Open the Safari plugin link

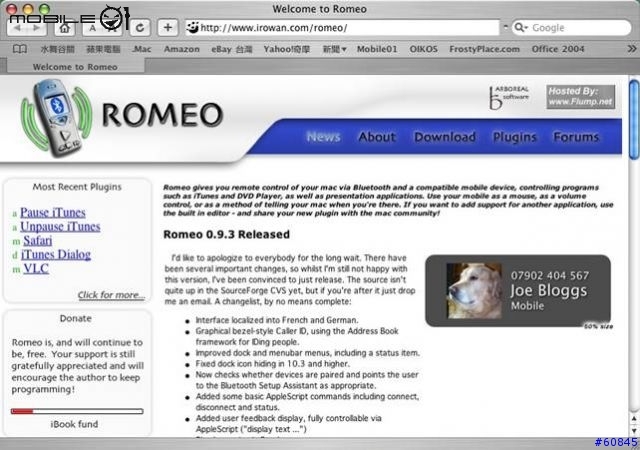coord(38,241)
